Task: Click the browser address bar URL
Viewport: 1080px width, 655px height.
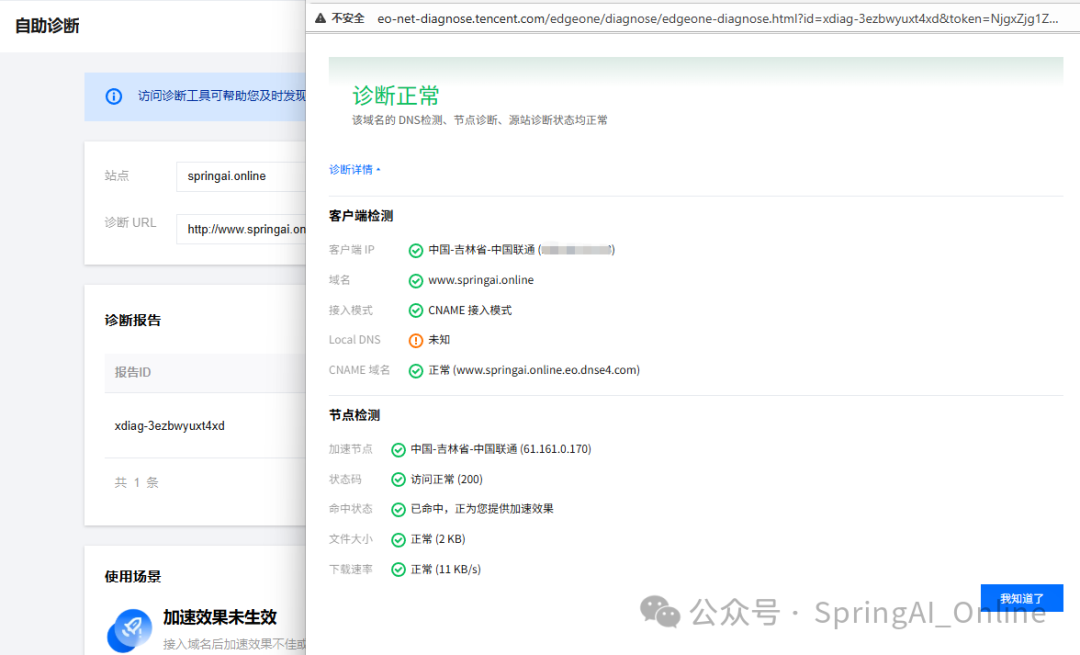Action: click(x=717, y=19)
